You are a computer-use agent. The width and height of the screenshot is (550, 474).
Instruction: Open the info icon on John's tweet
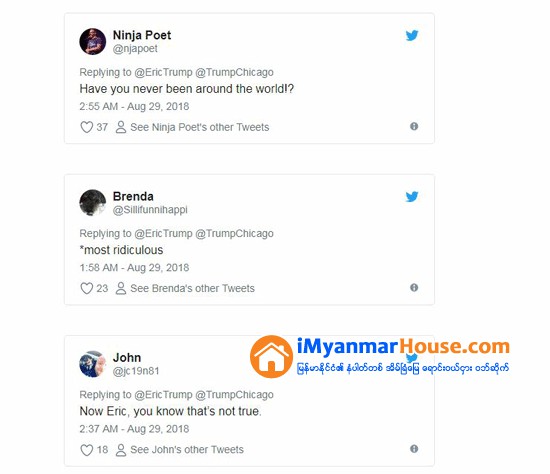tap(414, 449)
